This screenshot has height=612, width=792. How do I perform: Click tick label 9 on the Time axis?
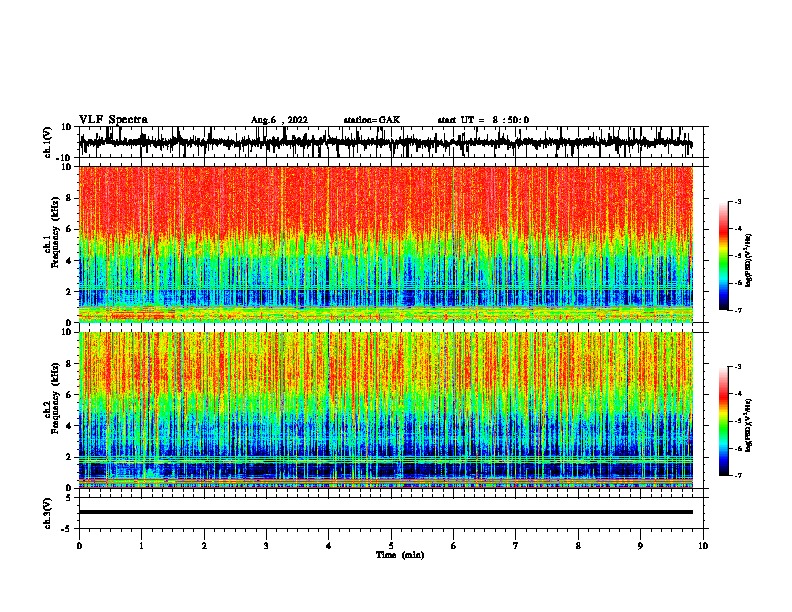640,546
